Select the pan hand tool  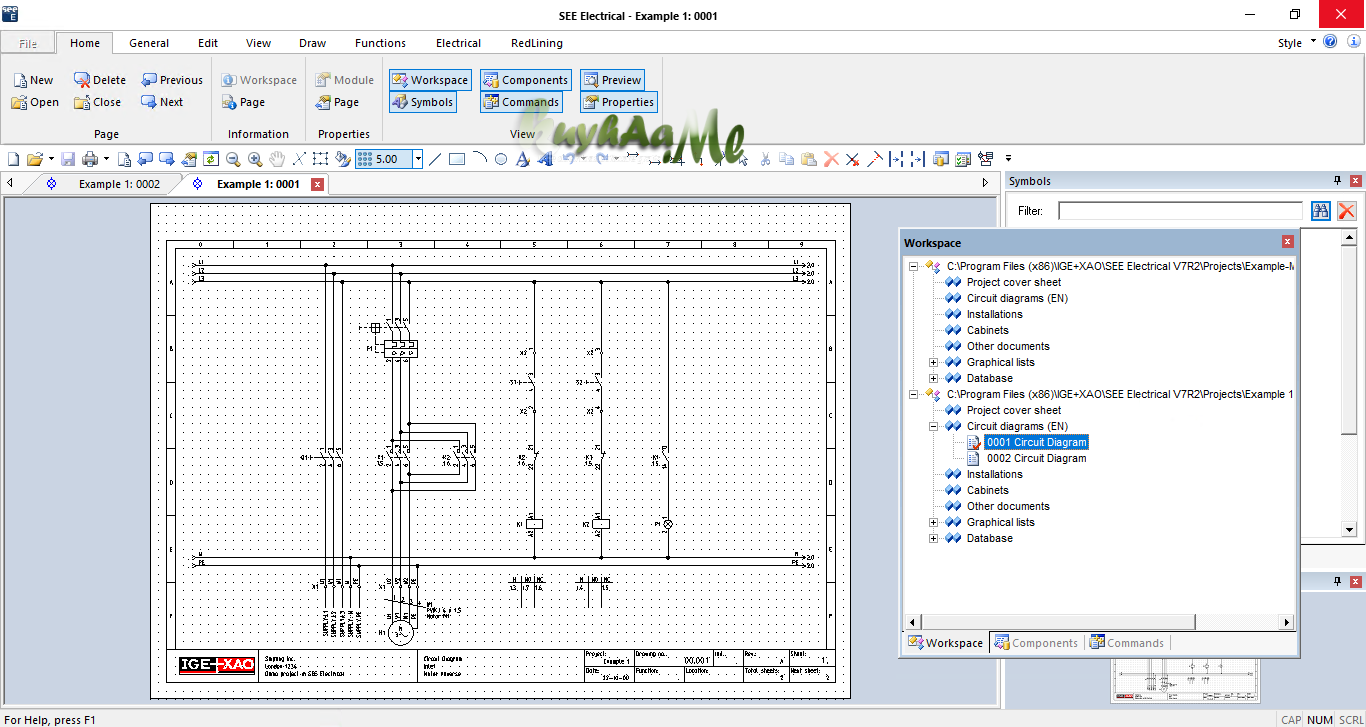[x=277, y=159]
